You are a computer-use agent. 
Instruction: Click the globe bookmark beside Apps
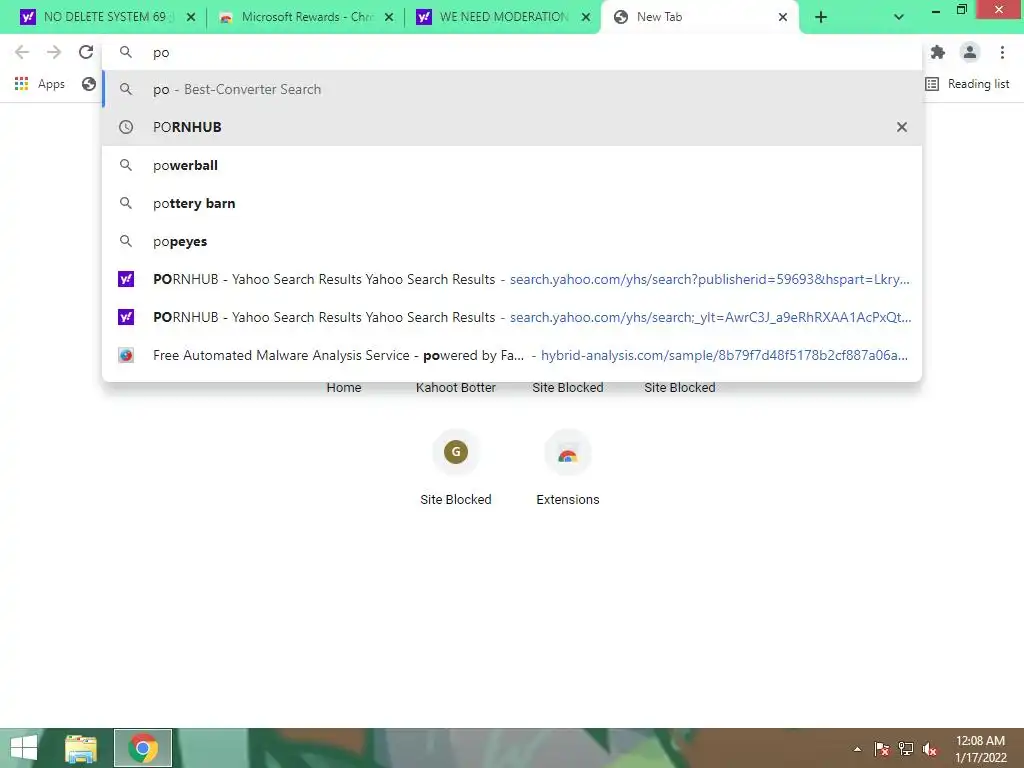(x=89, y=84)
